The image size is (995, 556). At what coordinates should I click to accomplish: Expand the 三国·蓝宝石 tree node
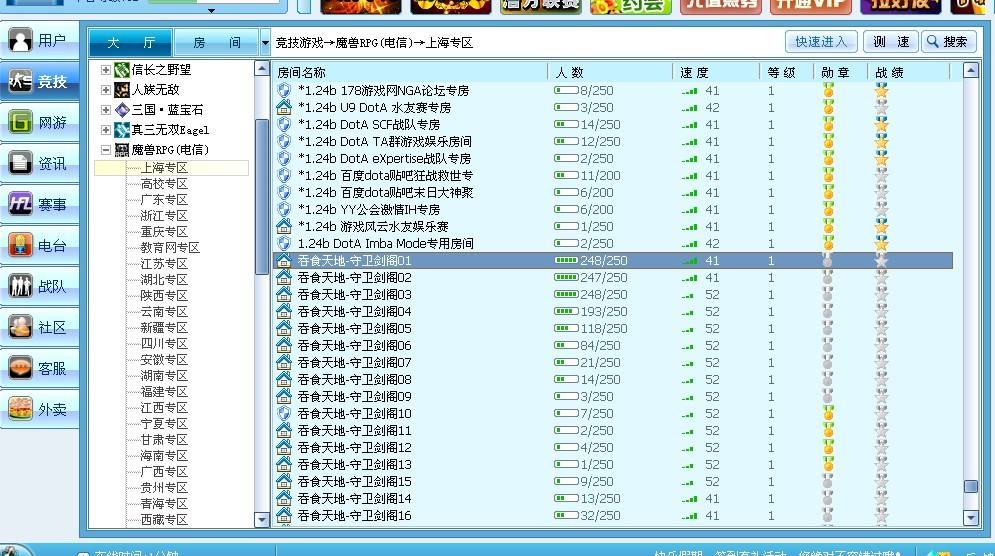point(106,110)
